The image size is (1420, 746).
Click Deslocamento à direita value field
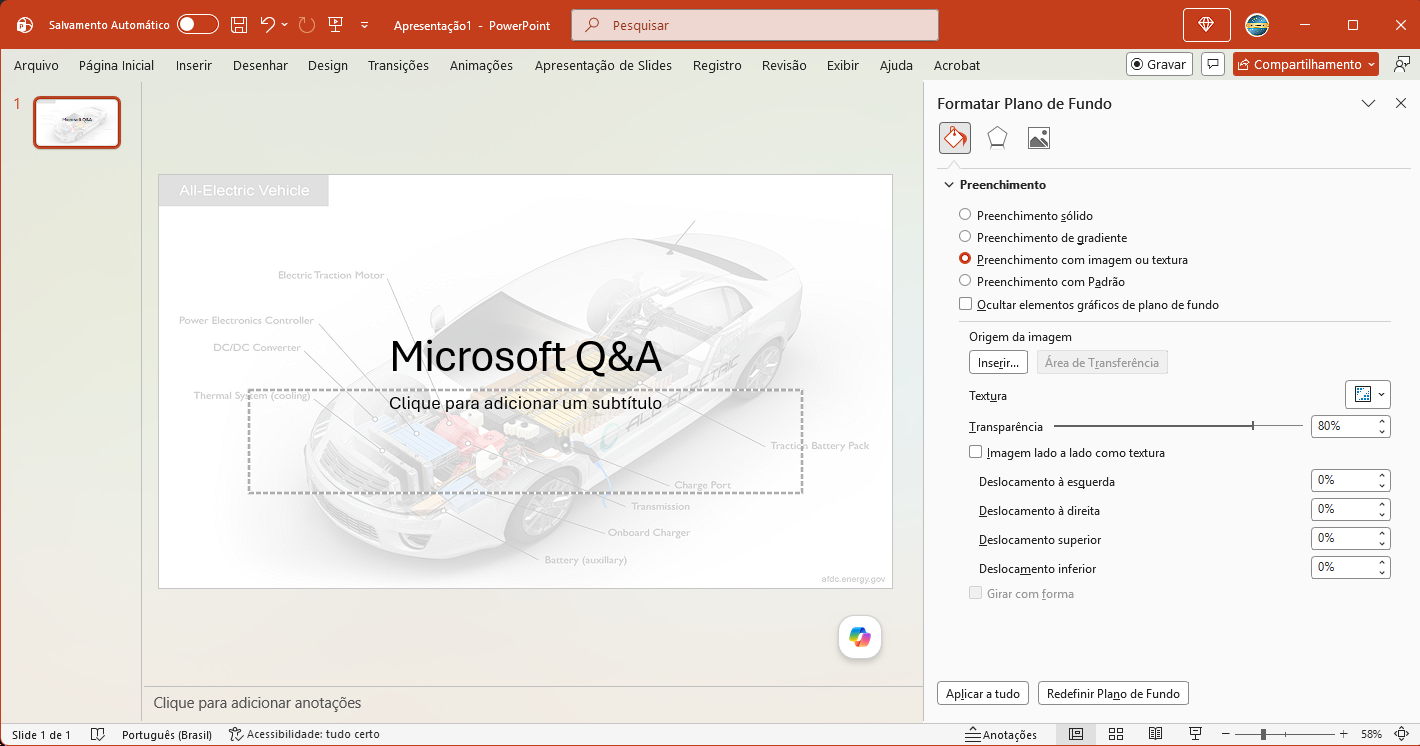(1342, 509)
